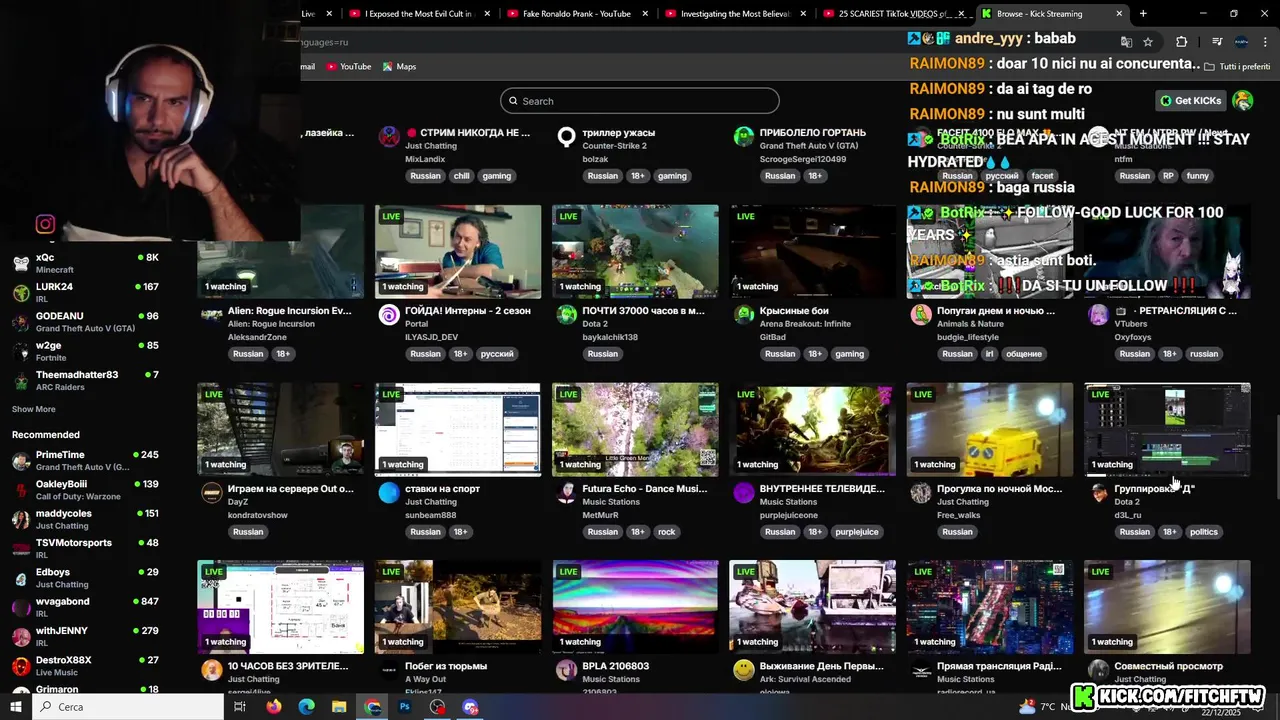This screenshot has height=720, width=1280.
Task: Bookmark page with star icon
Action: click(x=1148, y=42)
